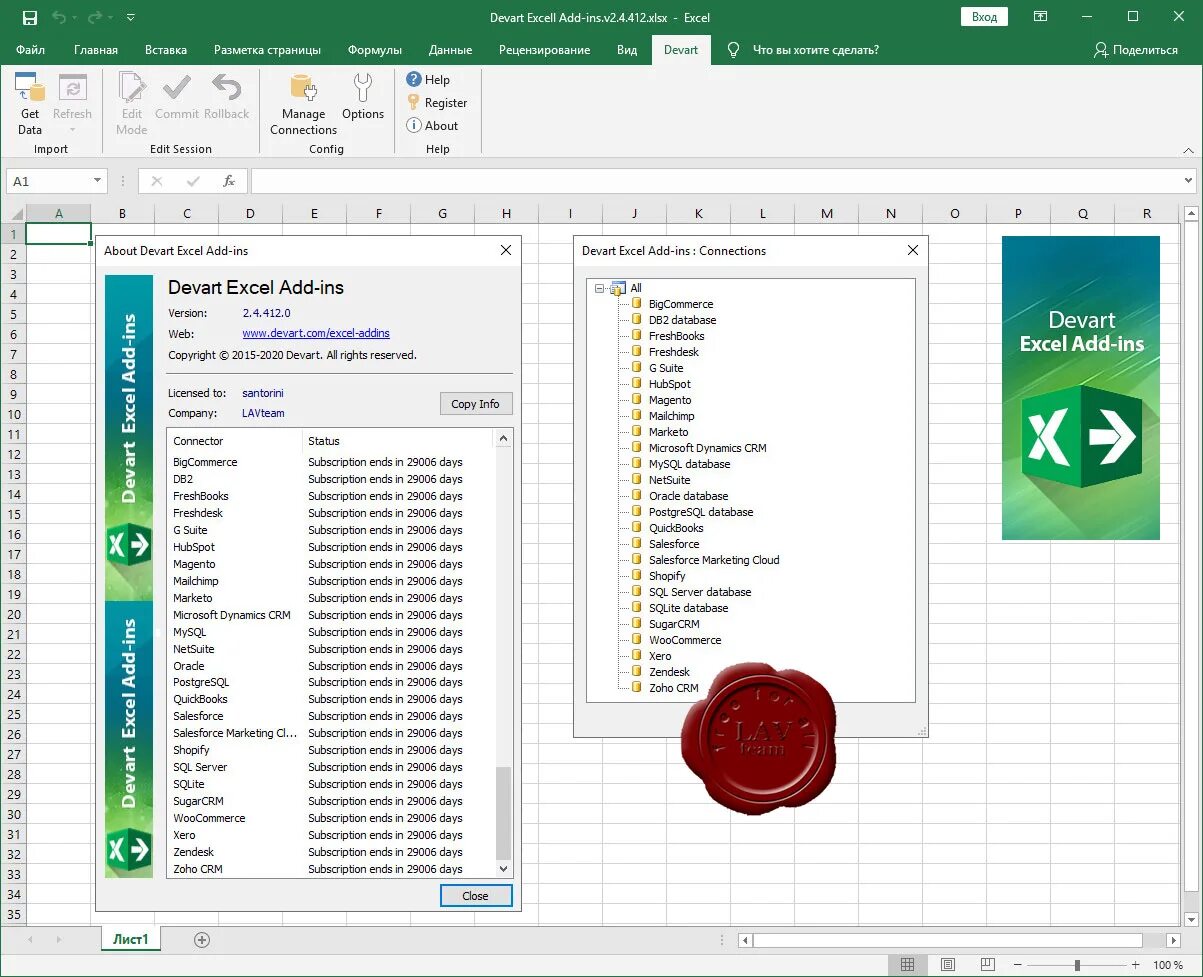Expand the formula bar chevron
This screenshot has width=1203, height=977.
(x=1189, y=181)
